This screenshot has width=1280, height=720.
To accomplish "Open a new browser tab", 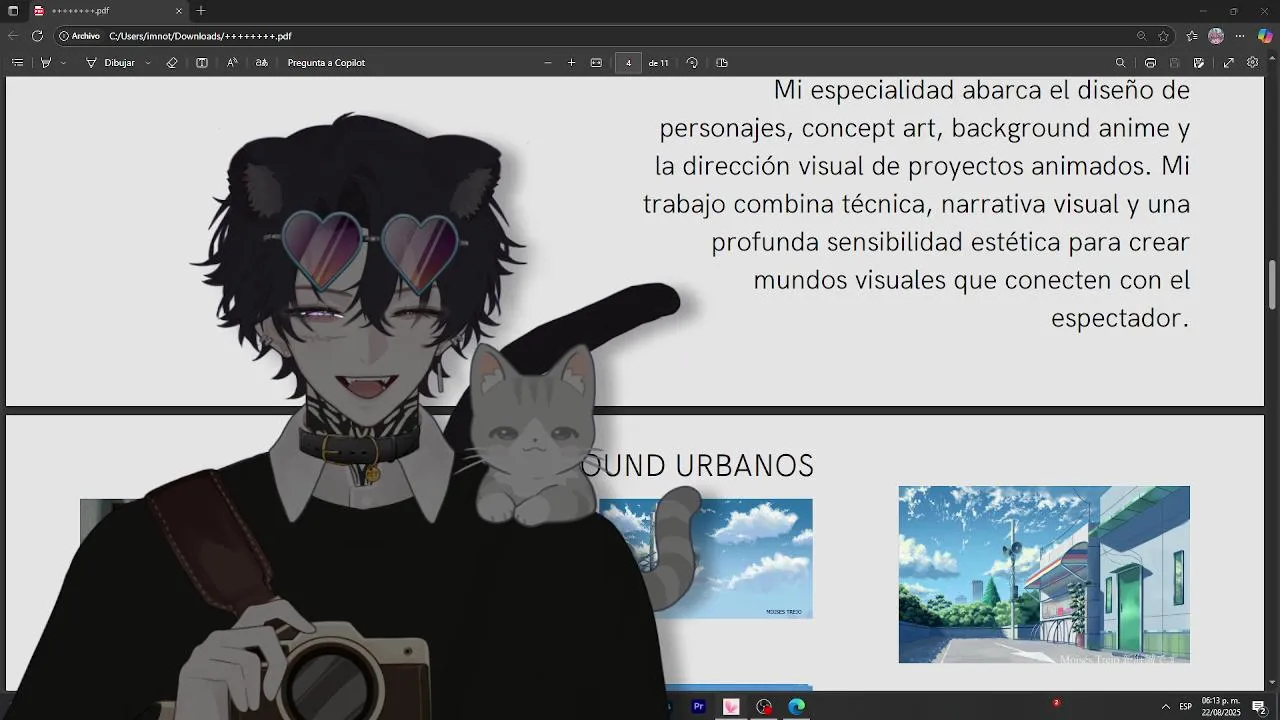I will point(201,11).
